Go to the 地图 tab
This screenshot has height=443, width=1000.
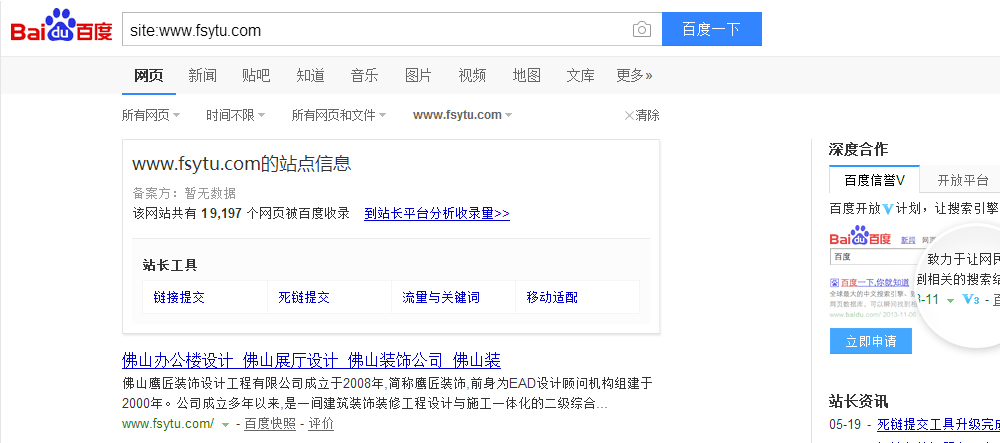pos(527,76)
